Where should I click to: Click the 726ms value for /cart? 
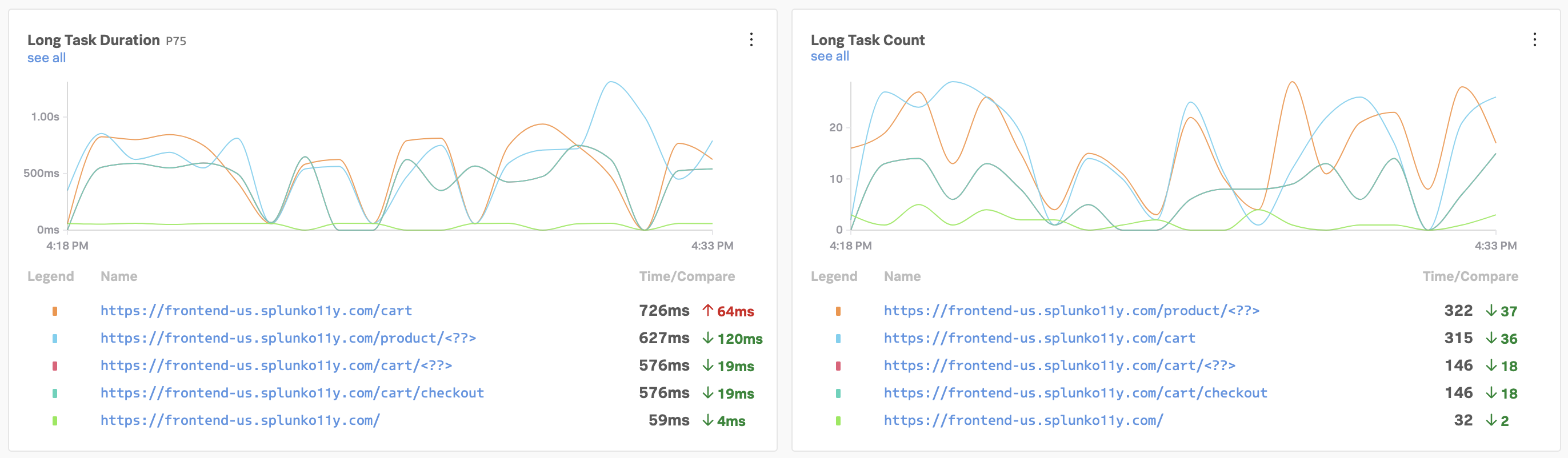pos(663,311)
